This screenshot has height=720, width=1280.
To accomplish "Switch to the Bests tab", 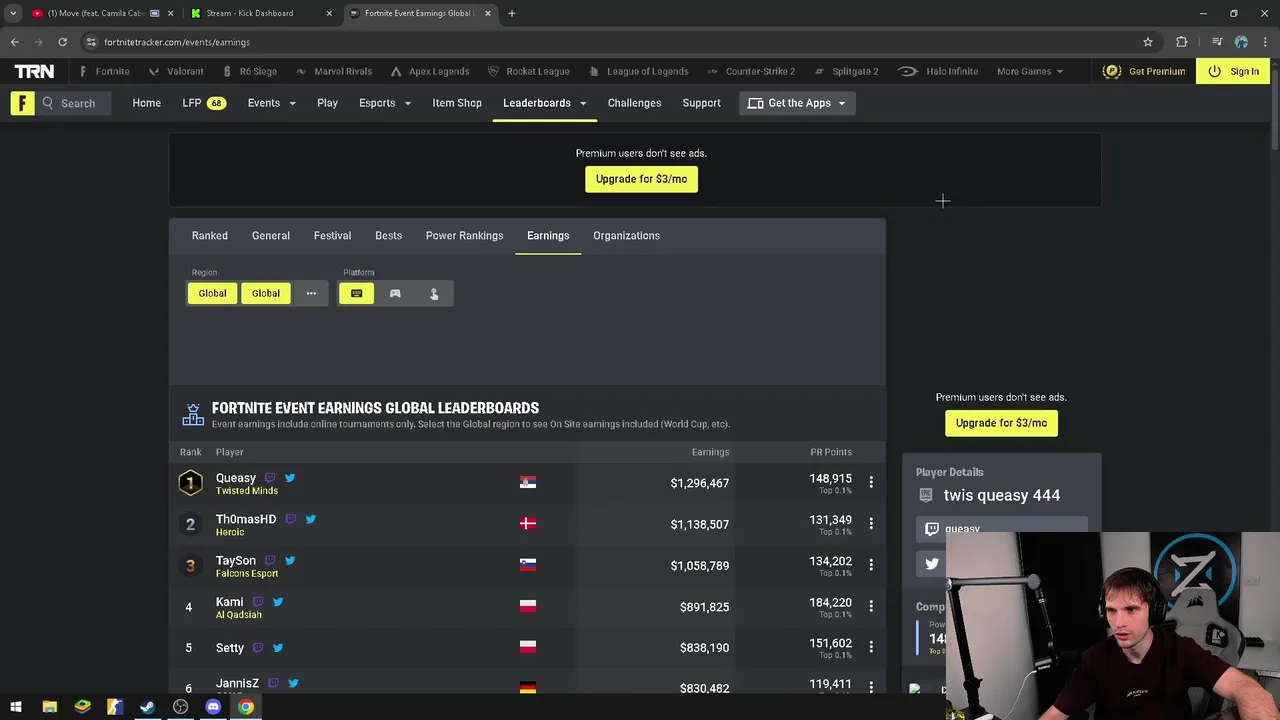I will 388,235.
